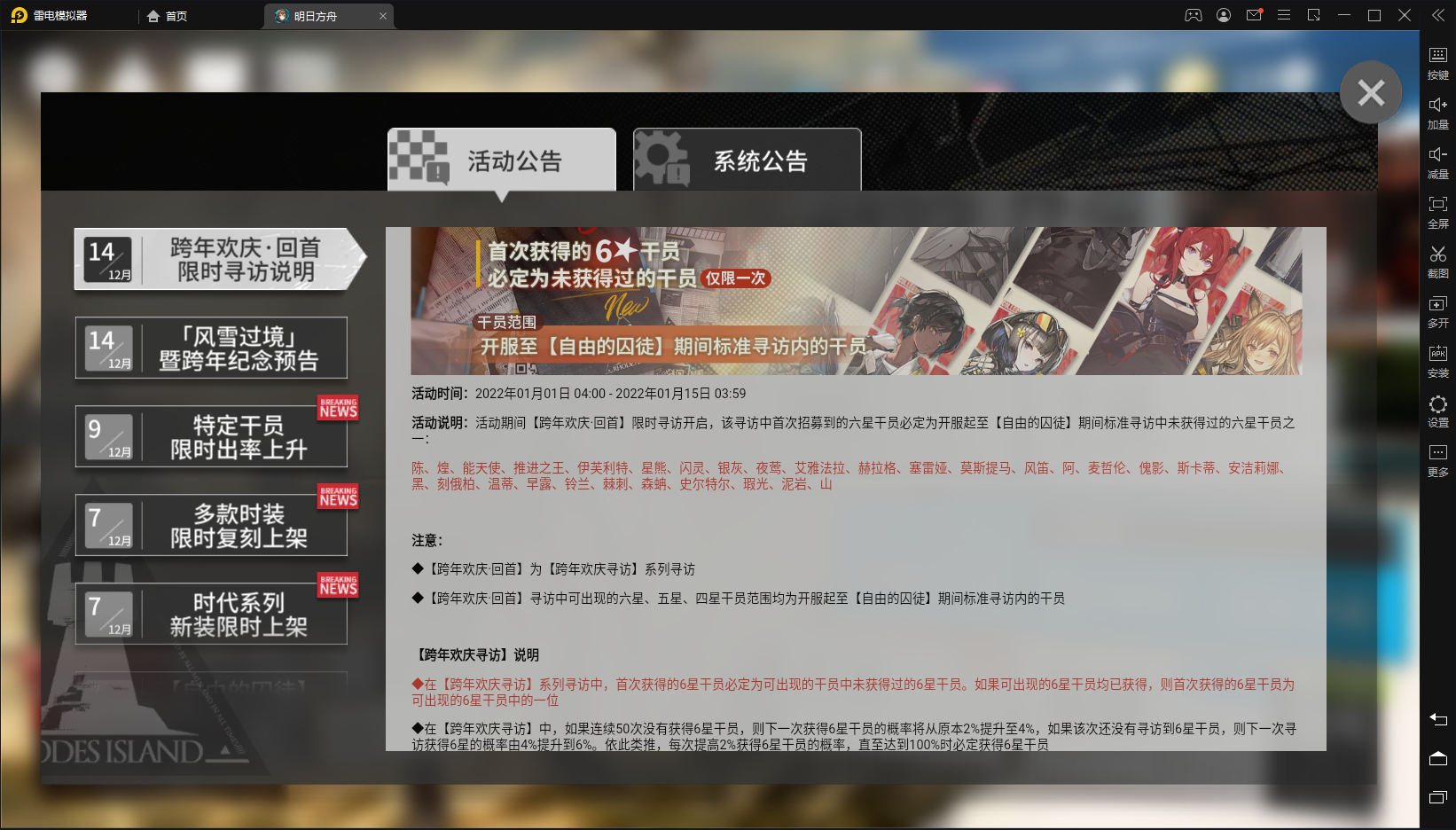1456x830 pixels.
Task: Click the operator banner image
Action: [x=857, y=301]
